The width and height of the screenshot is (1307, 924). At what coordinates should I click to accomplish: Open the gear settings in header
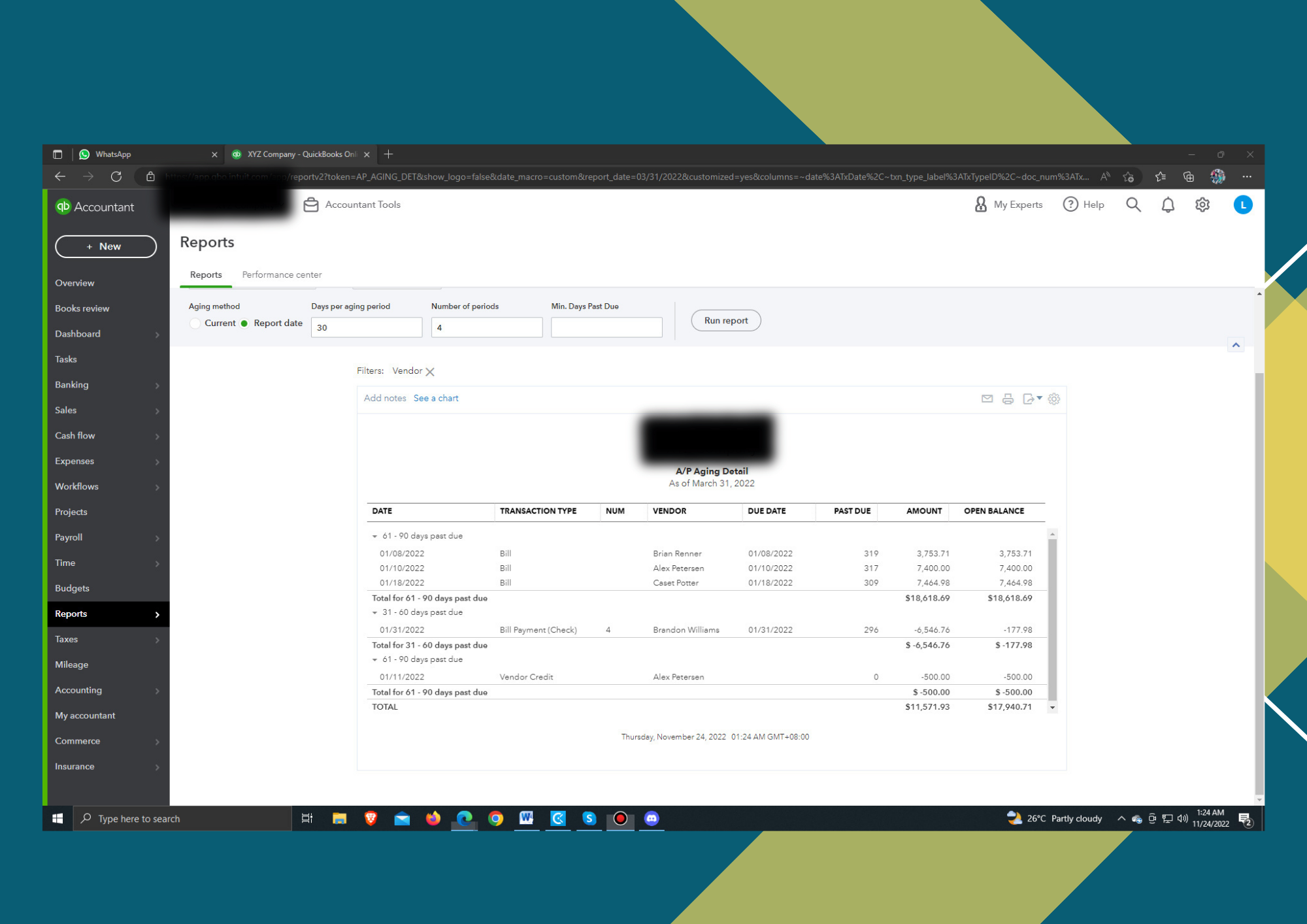[x=1202, y=205]
